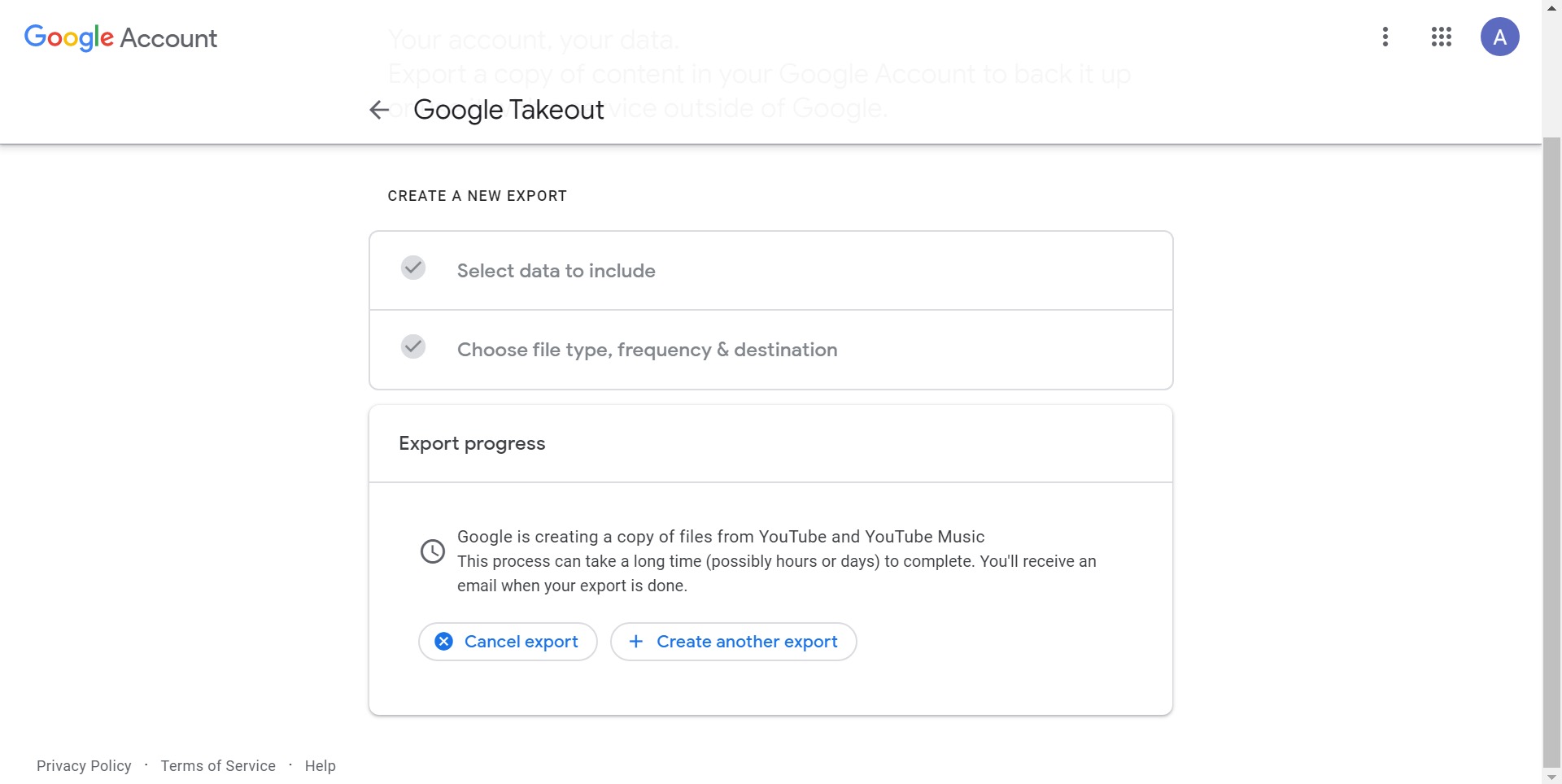Click the scrollbar down arrow
Screen dimensions: 1562x784
click(x=1551, y=777)
